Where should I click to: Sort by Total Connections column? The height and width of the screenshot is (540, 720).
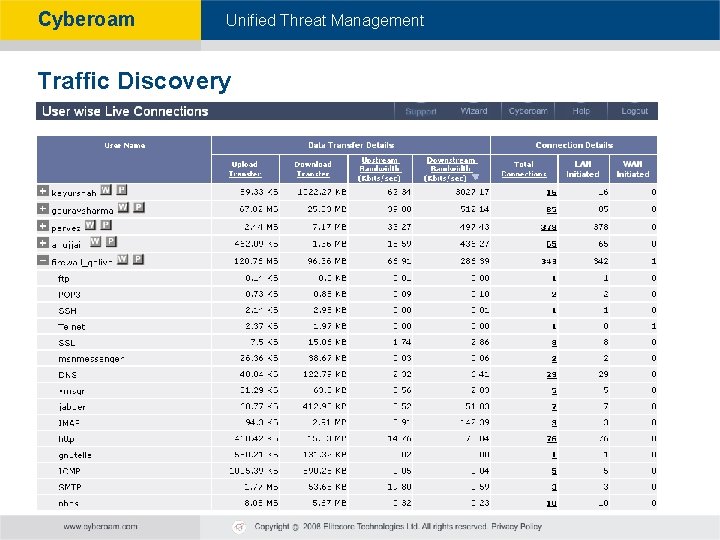(524, 169)
